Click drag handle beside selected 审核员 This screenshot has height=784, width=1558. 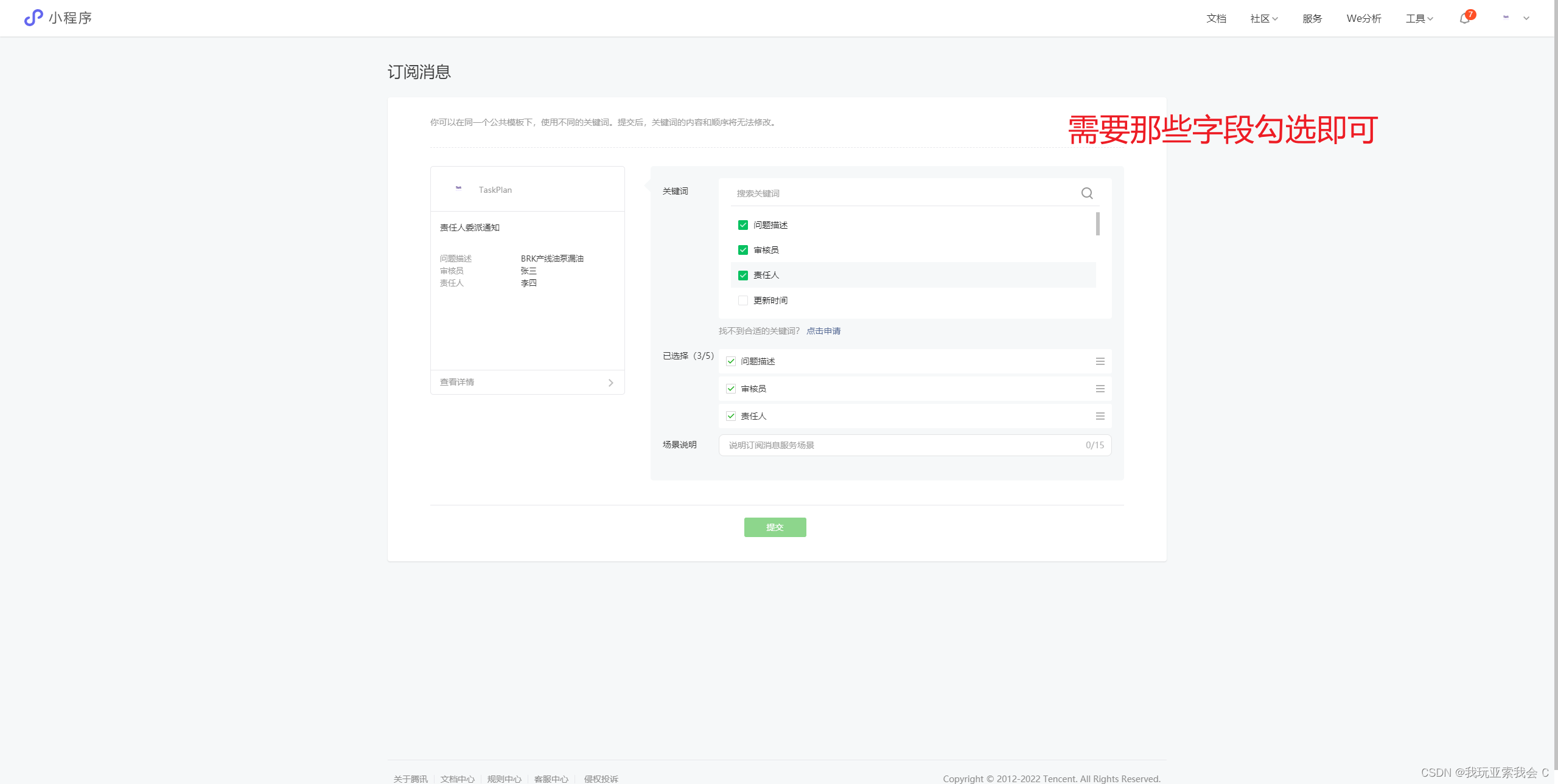(1100, 389)
